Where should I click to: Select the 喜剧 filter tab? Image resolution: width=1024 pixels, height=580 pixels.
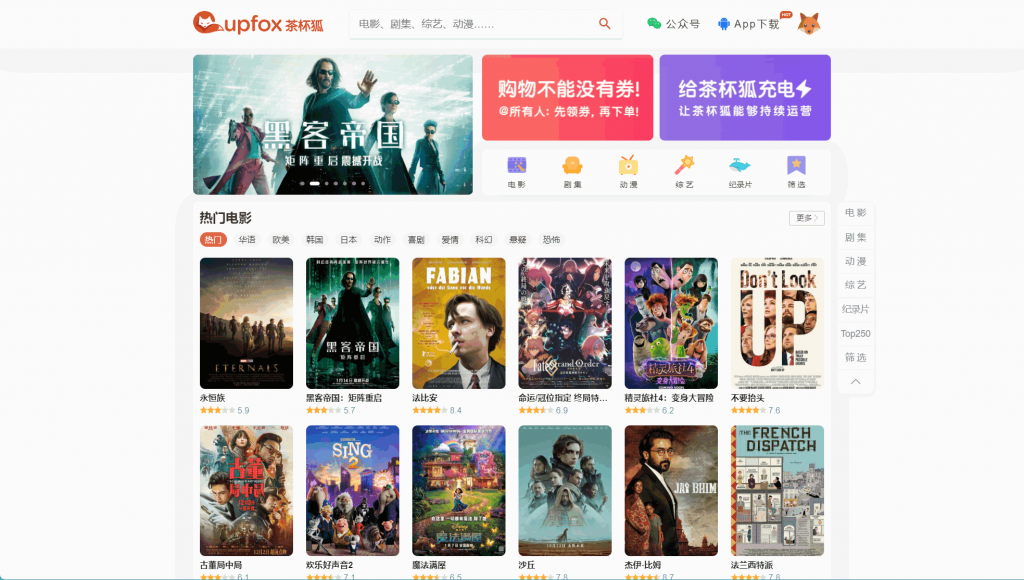(x=416, y=240)
